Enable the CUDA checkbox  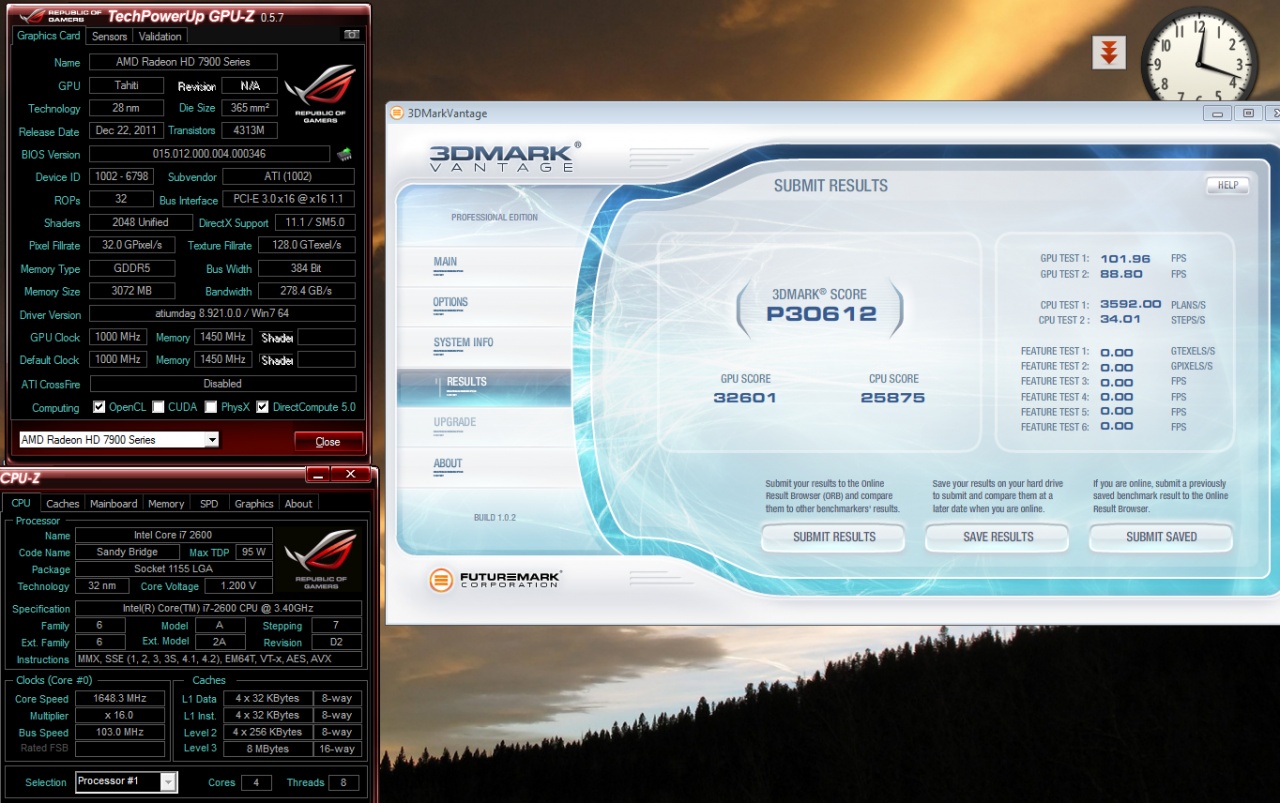[158, 407]
